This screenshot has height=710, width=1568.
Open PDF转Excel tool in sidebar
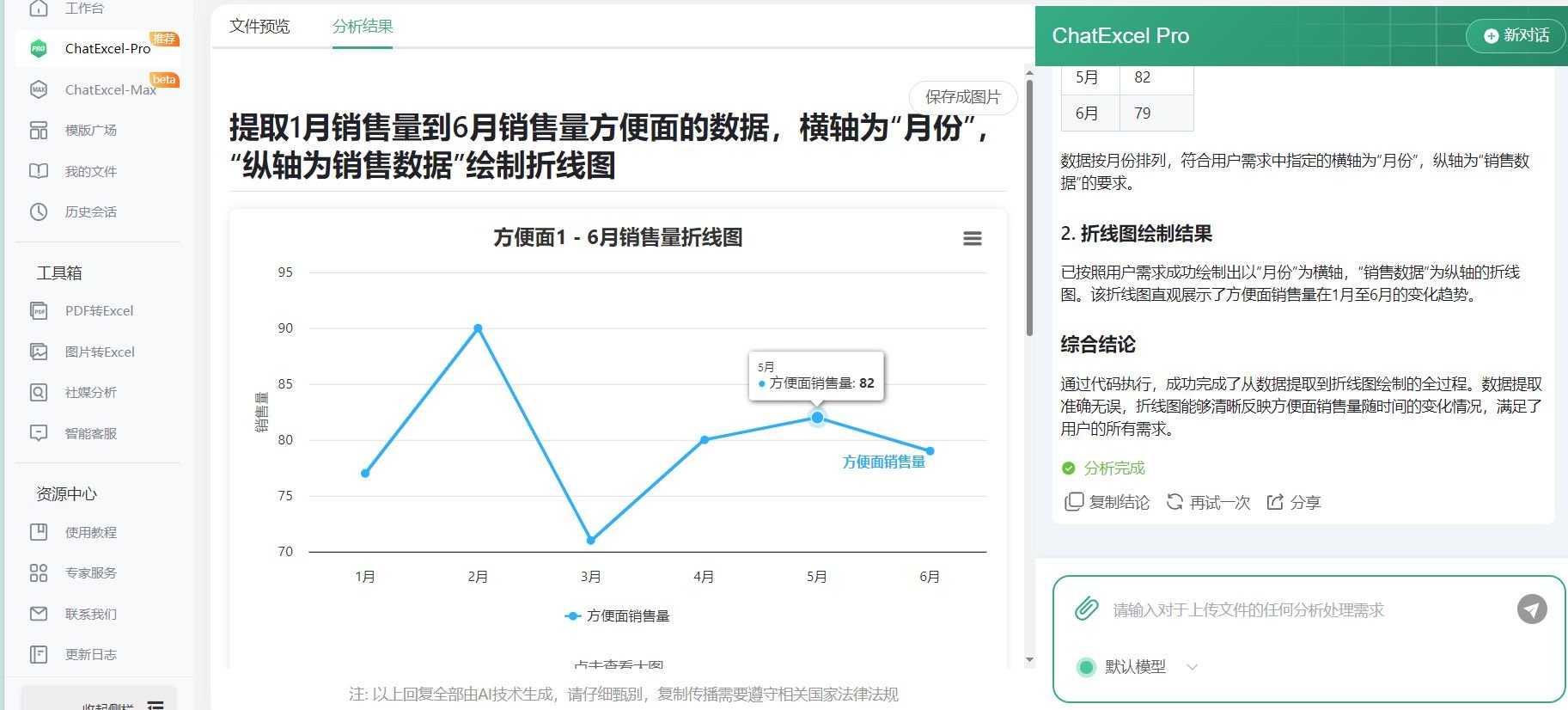(x=99, y=311)
